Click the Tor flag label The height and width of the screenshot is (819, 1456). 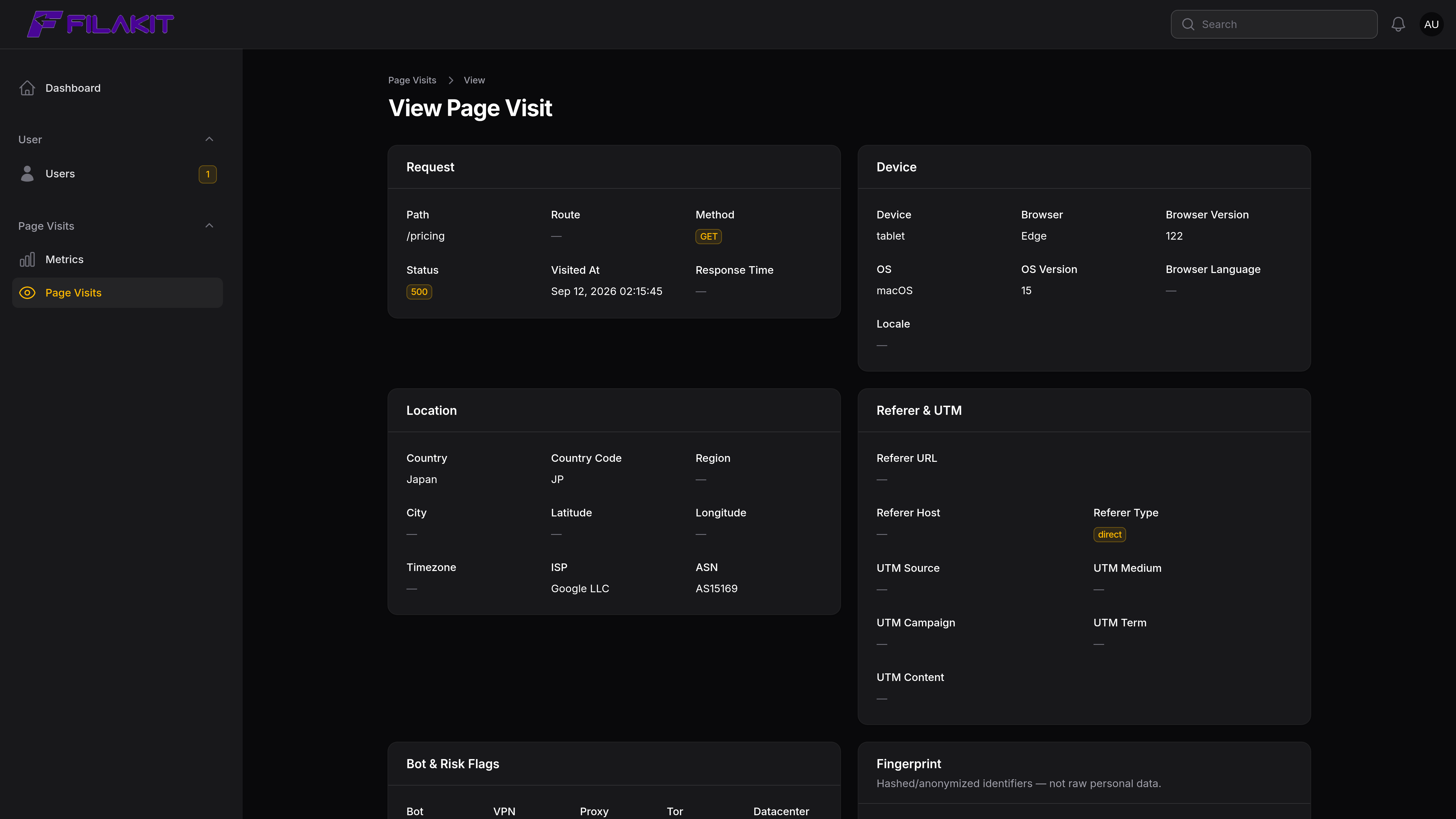pos(675,812)
